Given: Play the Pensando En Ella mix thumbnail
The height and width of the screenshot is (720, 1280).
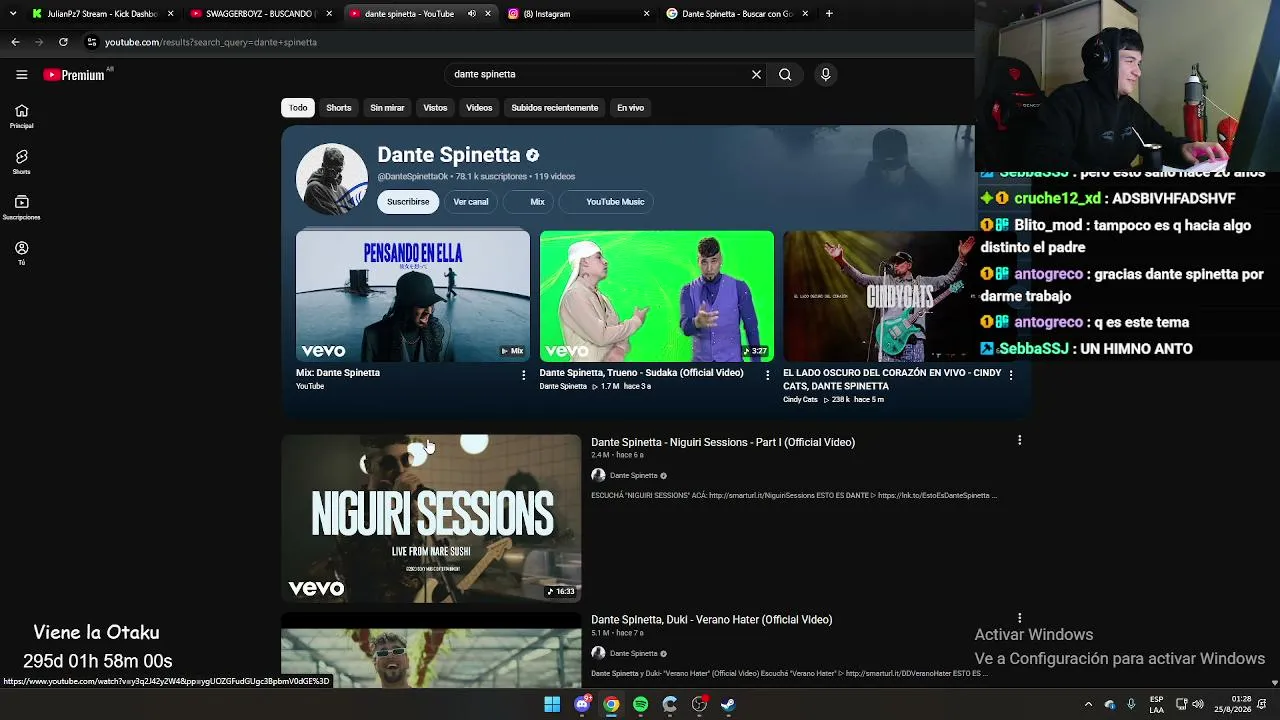Looking at the screenshot, I should point(413,296).
